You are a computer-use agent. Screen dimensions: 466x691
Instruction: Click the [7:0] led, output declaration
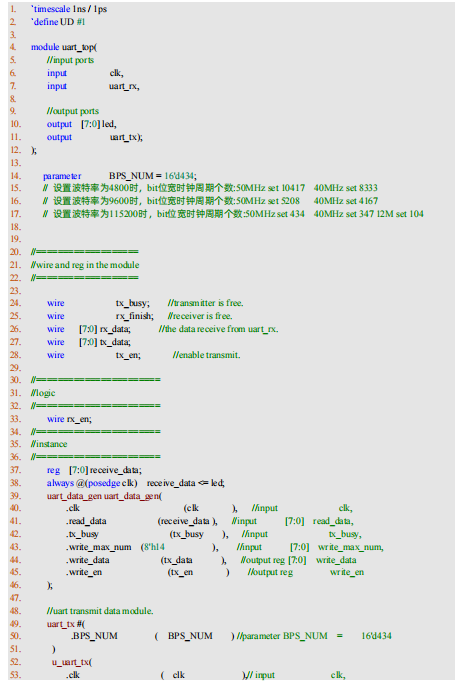(99, 124)
